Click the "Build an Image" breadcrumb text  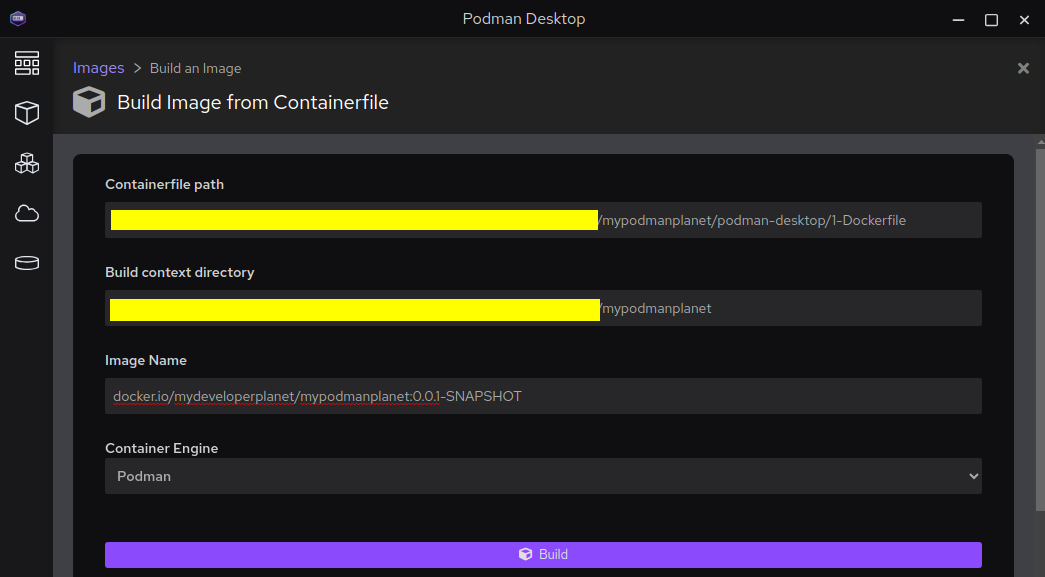[195, 69]
